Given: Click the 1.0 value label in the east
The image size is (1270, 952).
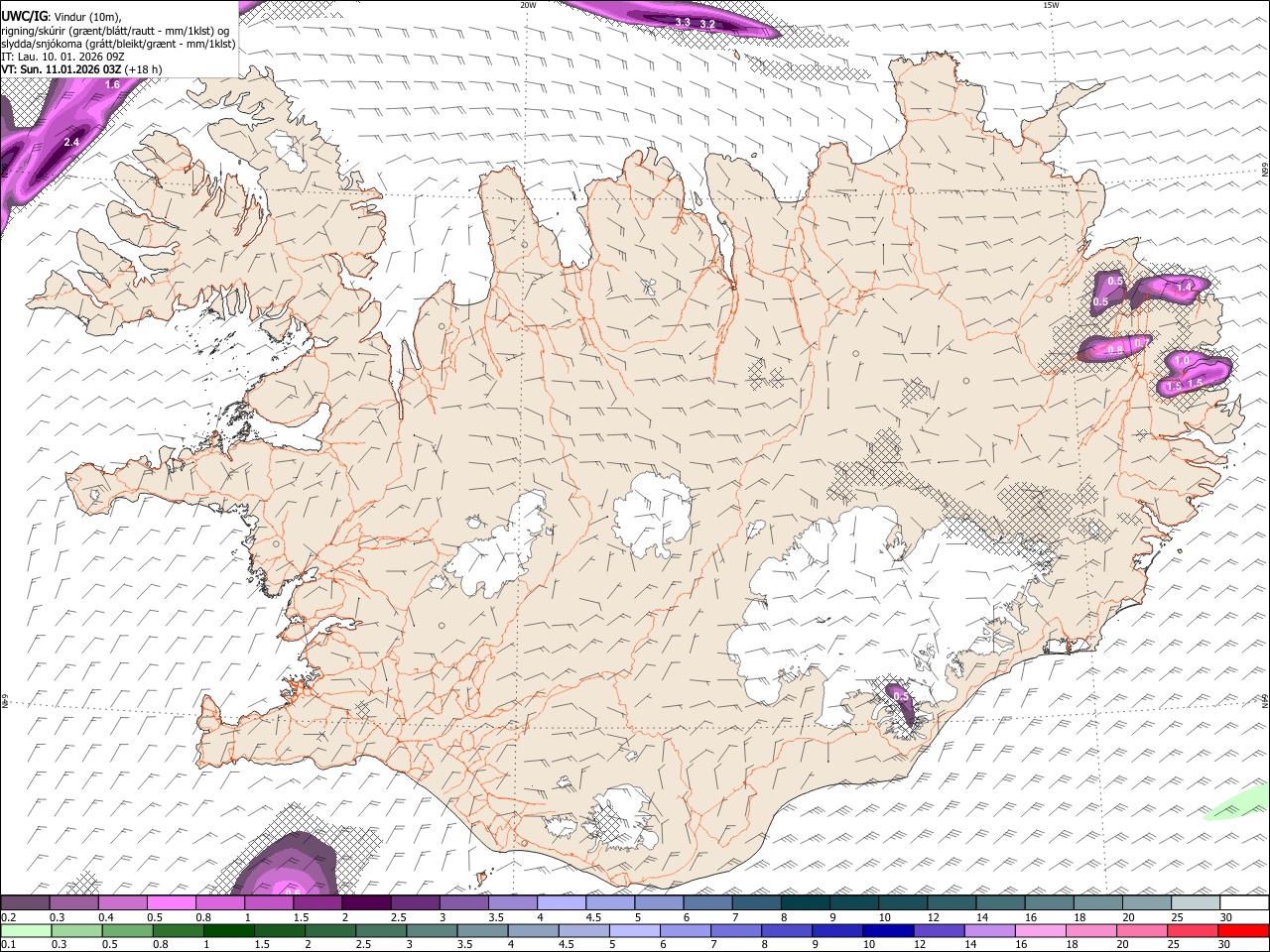Looking at the screenshot, I should [x=1182, y=361].
